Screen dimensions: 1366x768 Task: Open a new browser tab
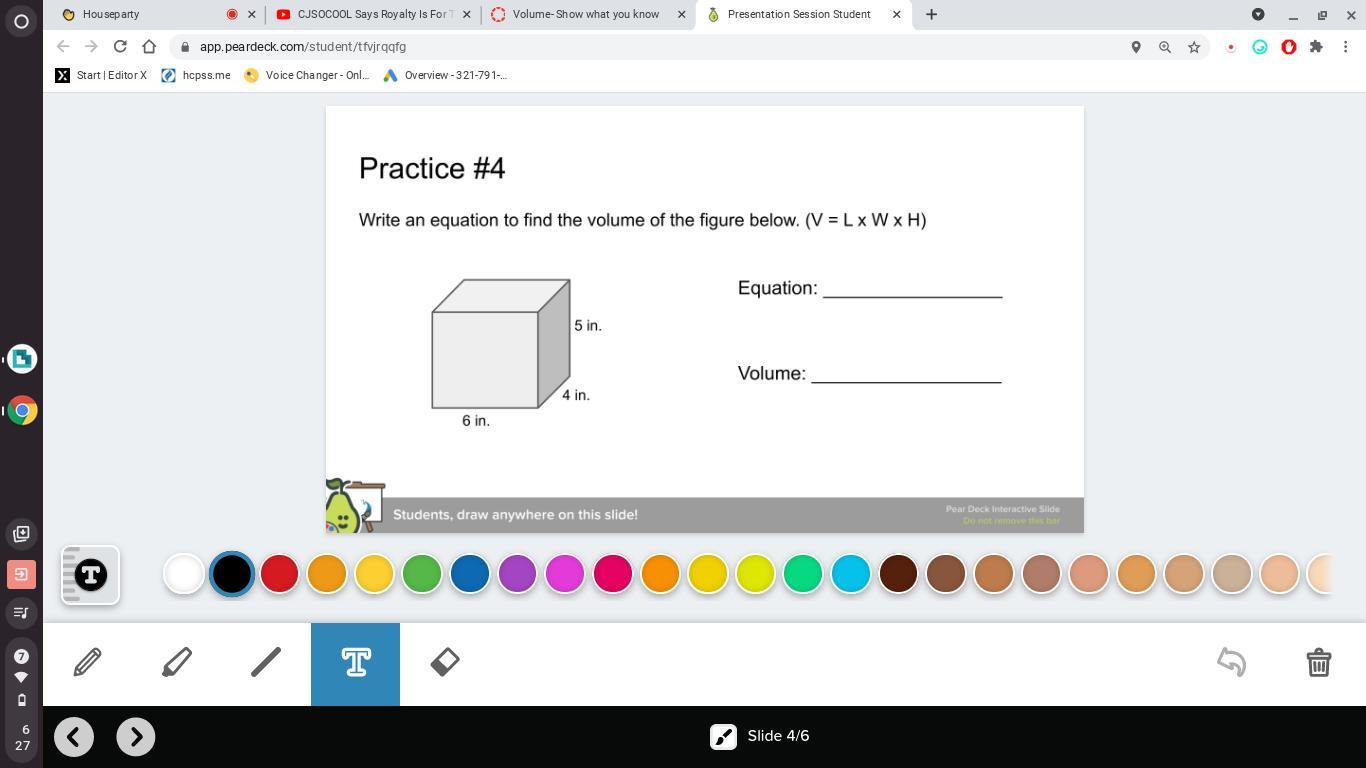[931, 14]
